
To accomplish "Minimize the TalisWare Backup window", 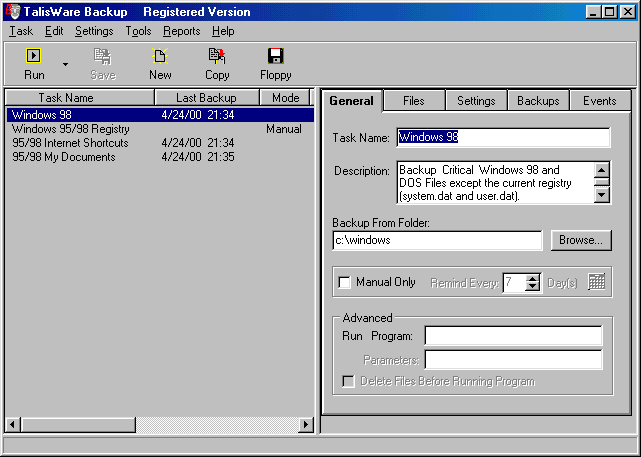I will pos(593,12).
